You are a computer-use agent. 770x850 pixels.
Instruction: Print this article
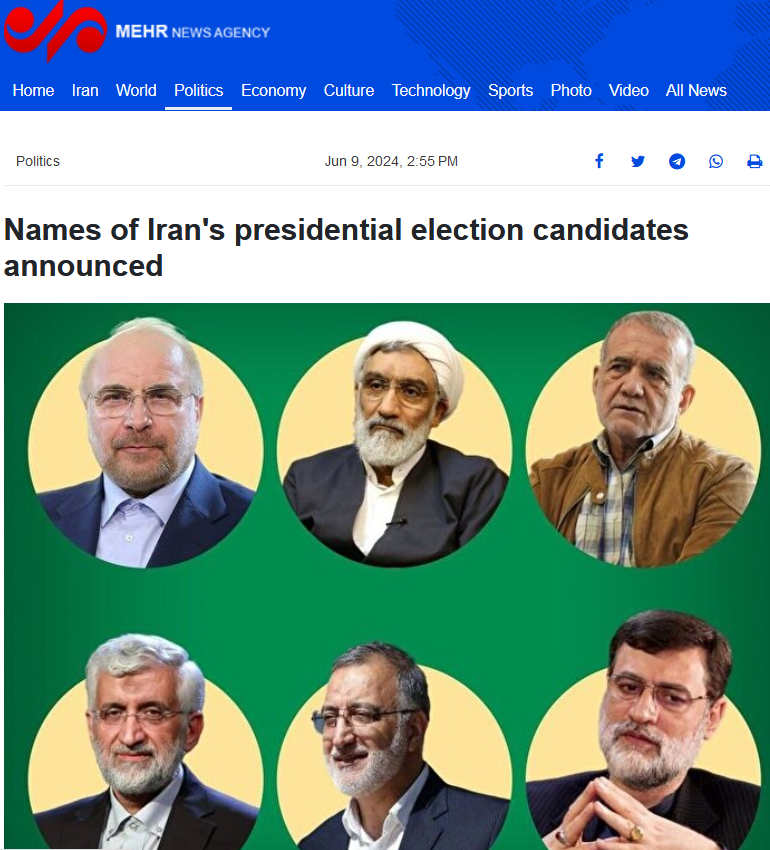[x=755, y=161]
